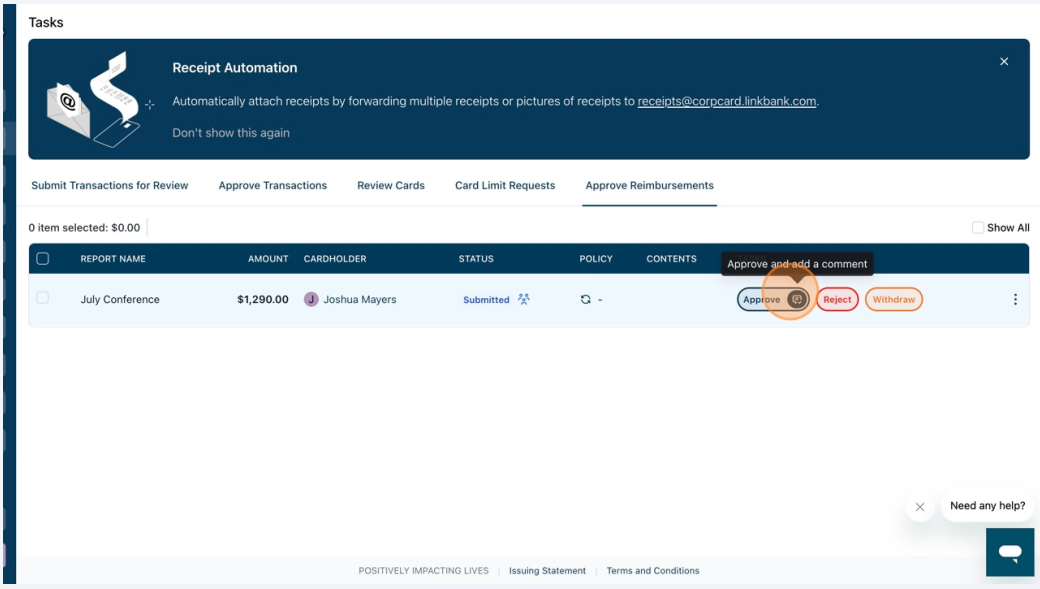This screenshot has width=1040, height=589.
Task: Dismiss the Need any help bubble
Action: [x=919, y=507]
